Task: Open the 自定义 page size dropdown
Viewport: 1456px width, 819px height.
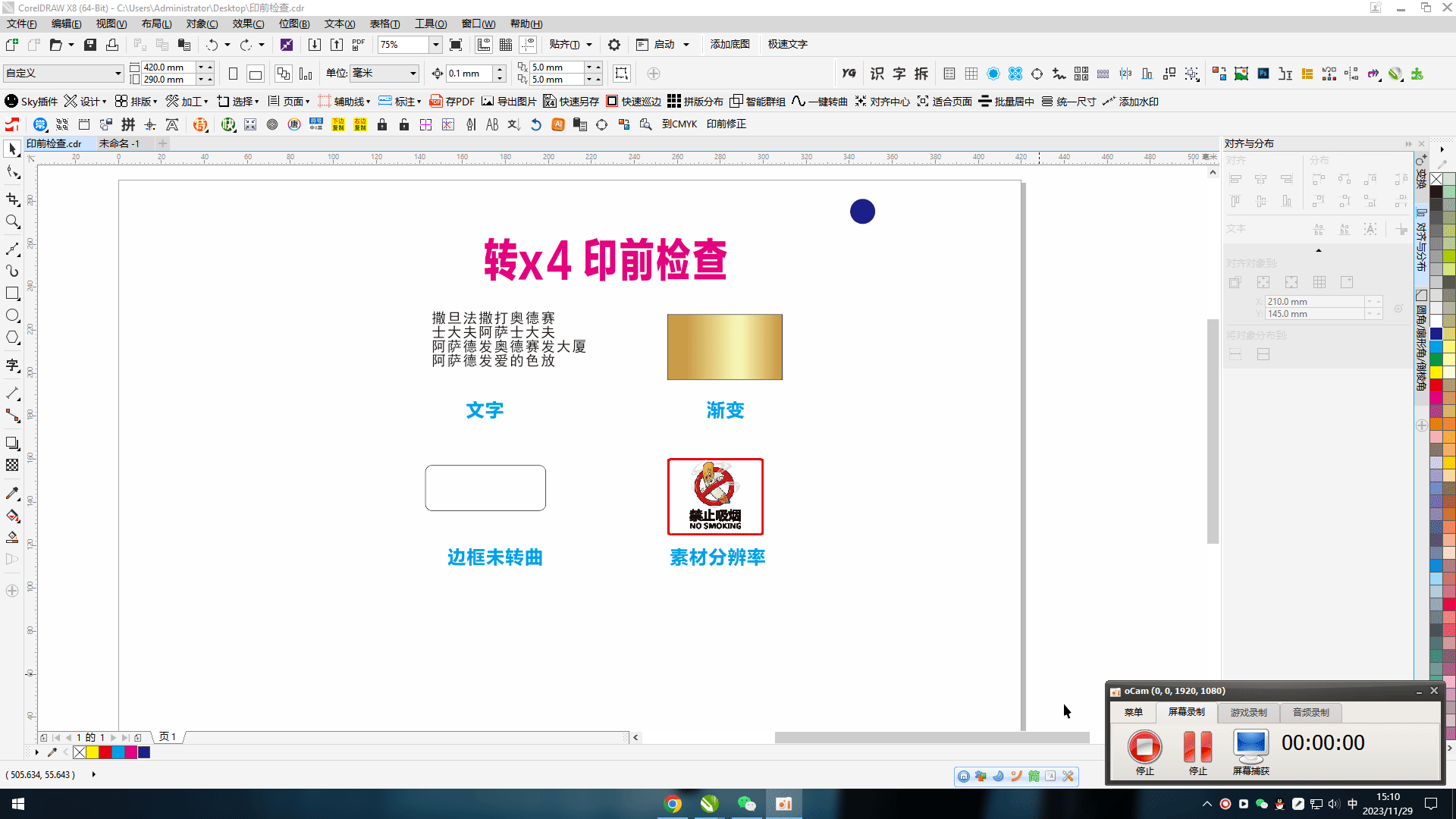Action: point(118,74)
